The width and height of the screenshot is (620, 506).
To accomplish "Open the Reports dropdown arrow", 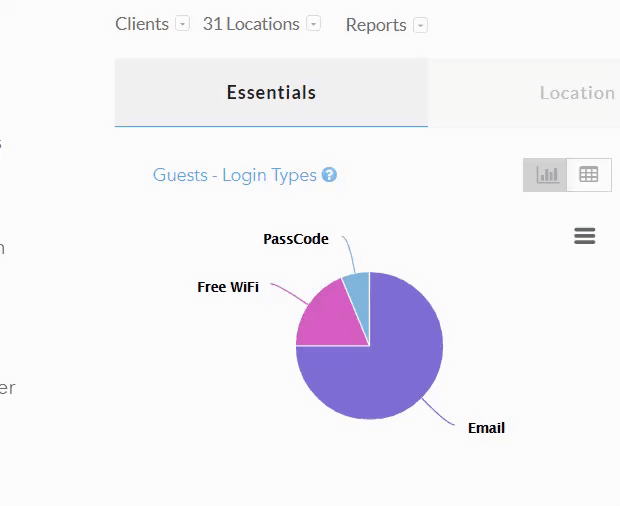I will tap(420, 25).
